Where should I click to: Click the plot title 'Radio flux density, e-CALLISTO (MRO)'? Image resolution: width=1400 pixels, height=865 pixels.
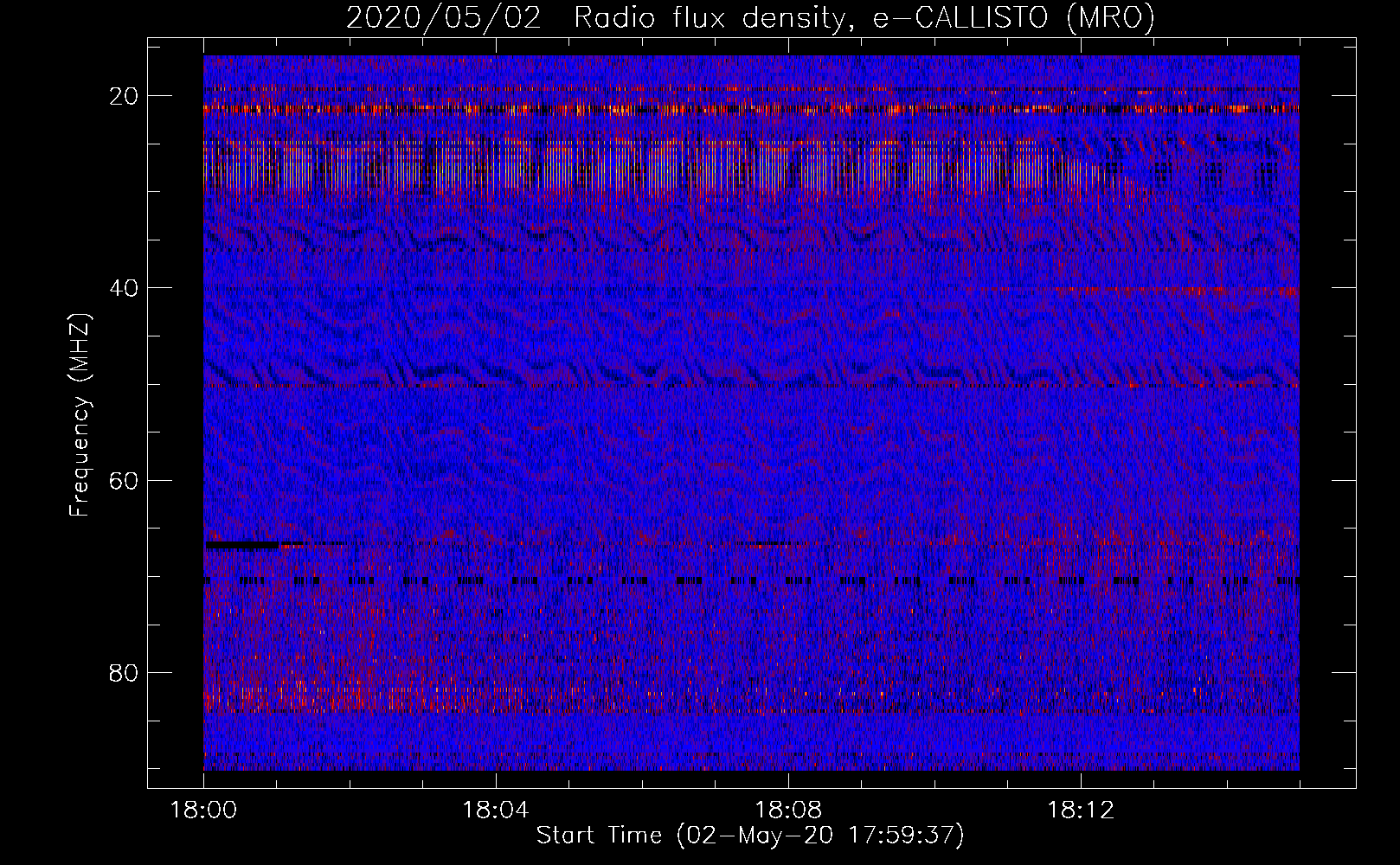[x=864, y=18]
